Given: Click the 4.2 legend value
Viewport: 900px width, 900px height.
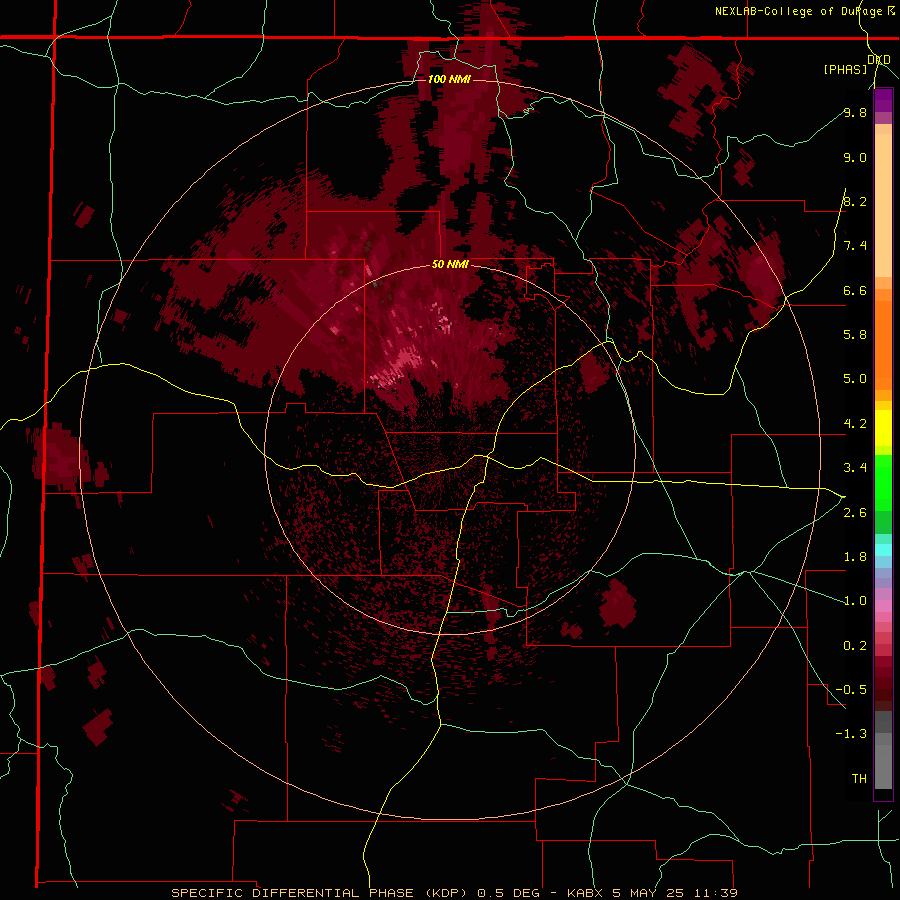Looking at the screenshot, I should (855, 424).
